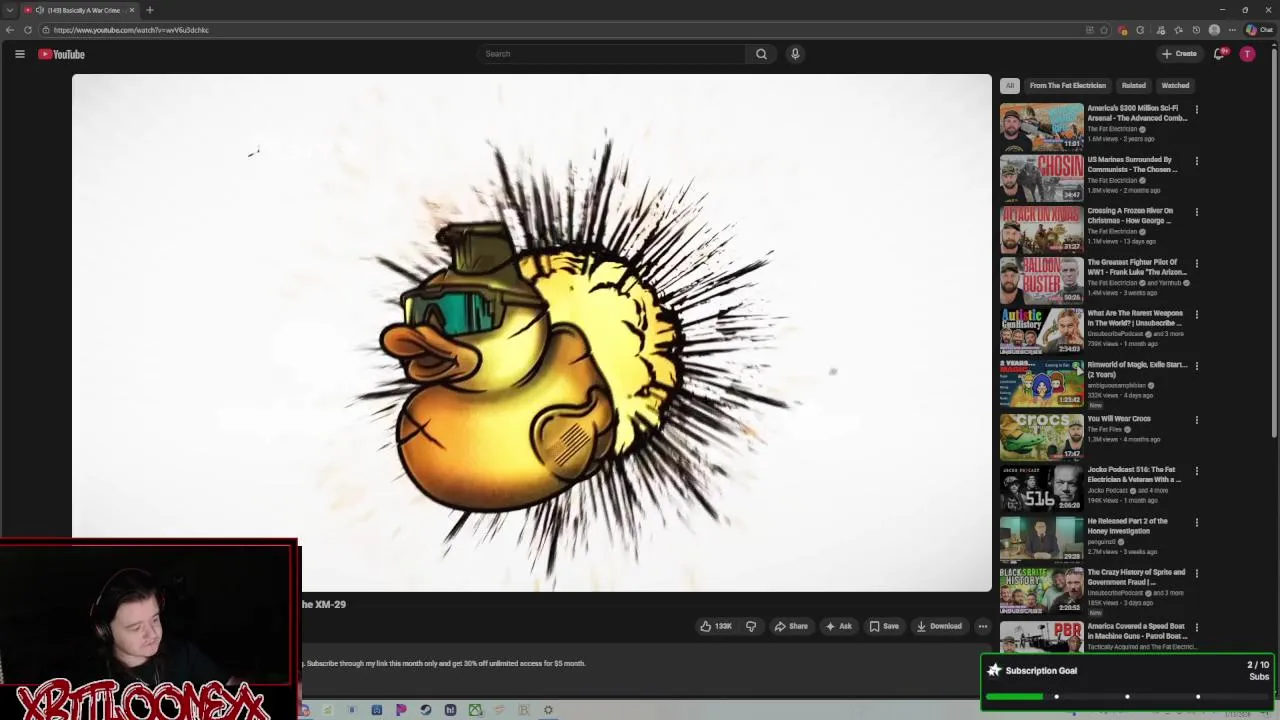The image size is (1280, 720).
Task: Switch to Basically A War Crime tab
Action: [82, 10]
